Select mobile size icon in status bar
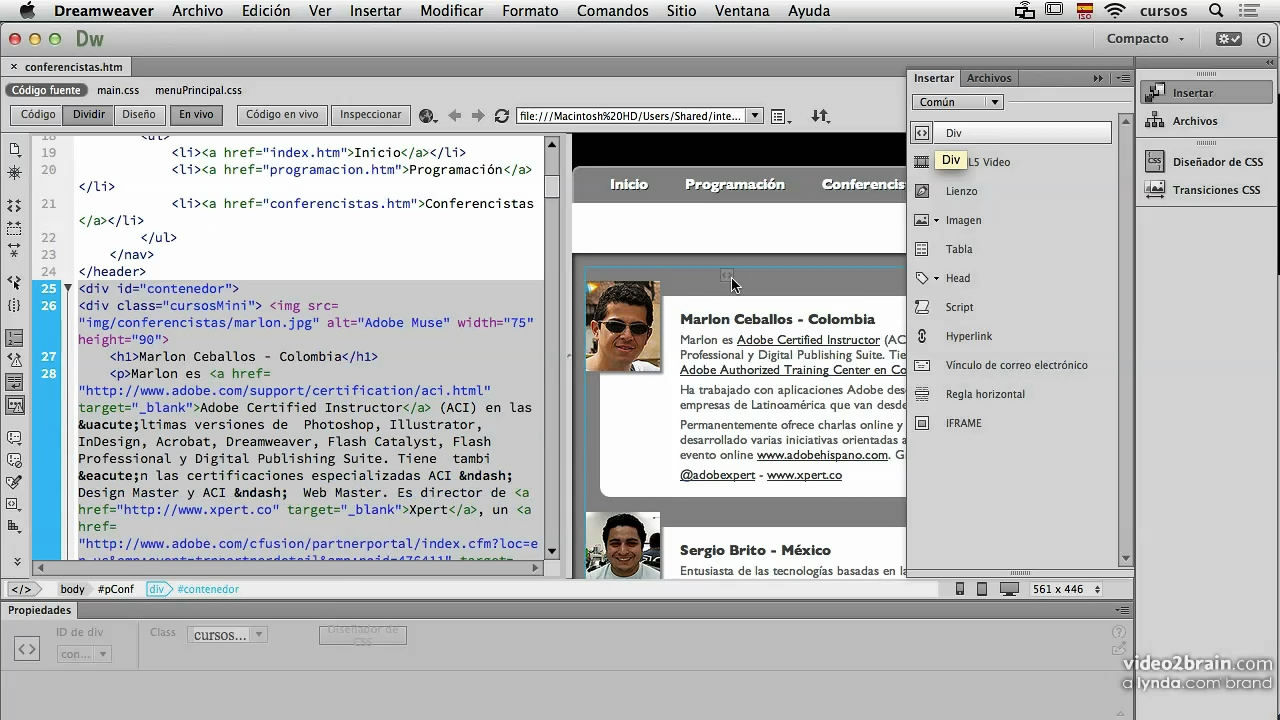 [960, 589]
